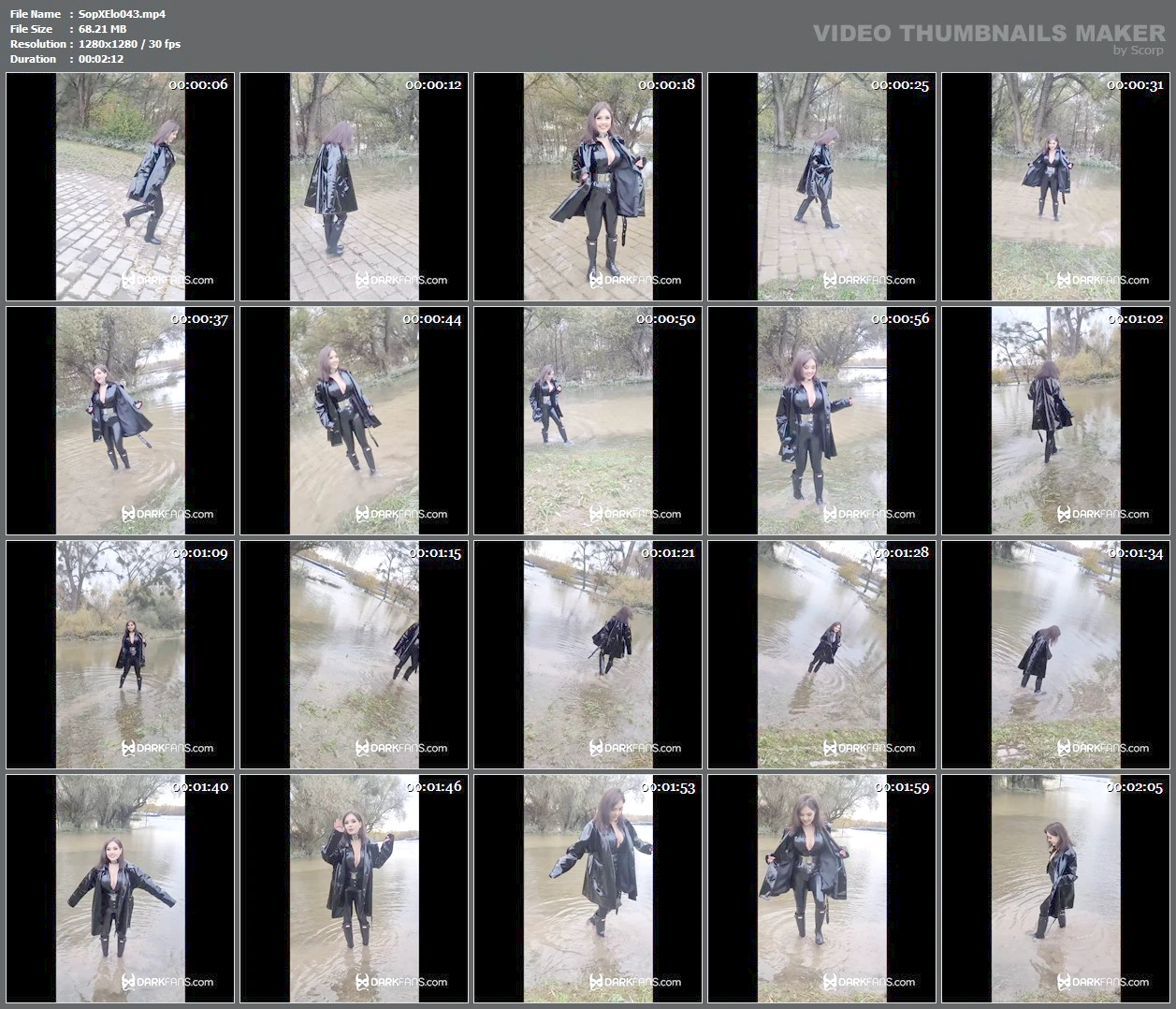Viewport: 1176px width, 1009px height.
Task: Open the thumbnail at 00:00:18
Action: 588,187
